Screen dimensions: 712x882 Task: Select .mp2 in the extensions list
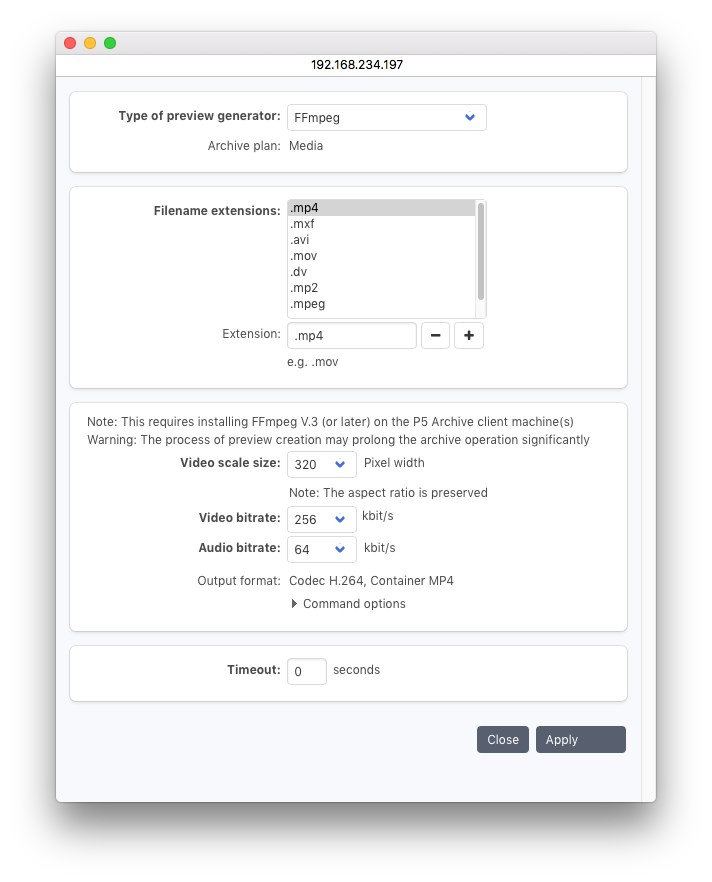380,288
